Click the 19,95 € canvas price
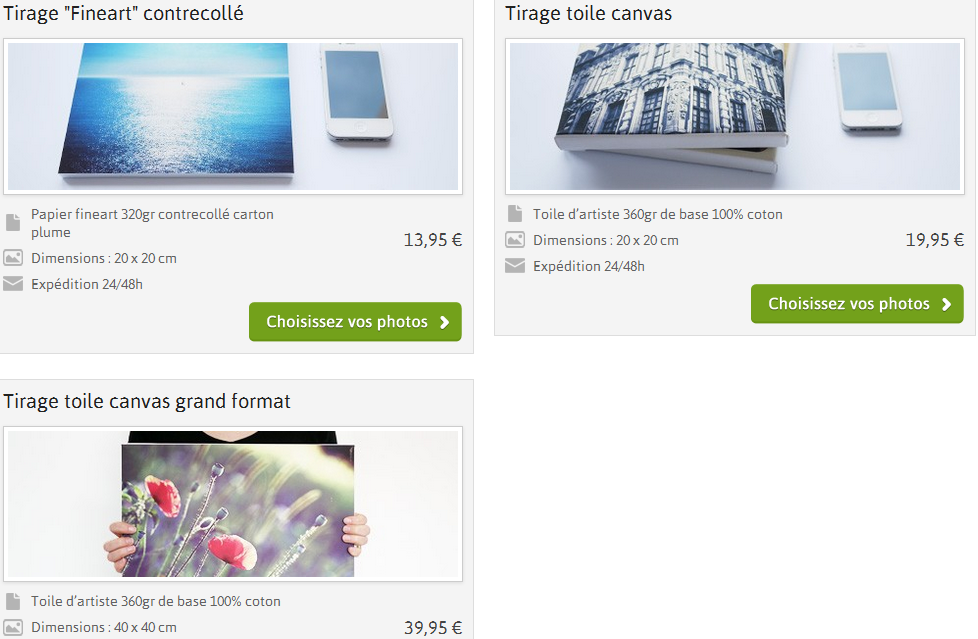Screen dimensions: 978x639 click(x=934, y=240)
